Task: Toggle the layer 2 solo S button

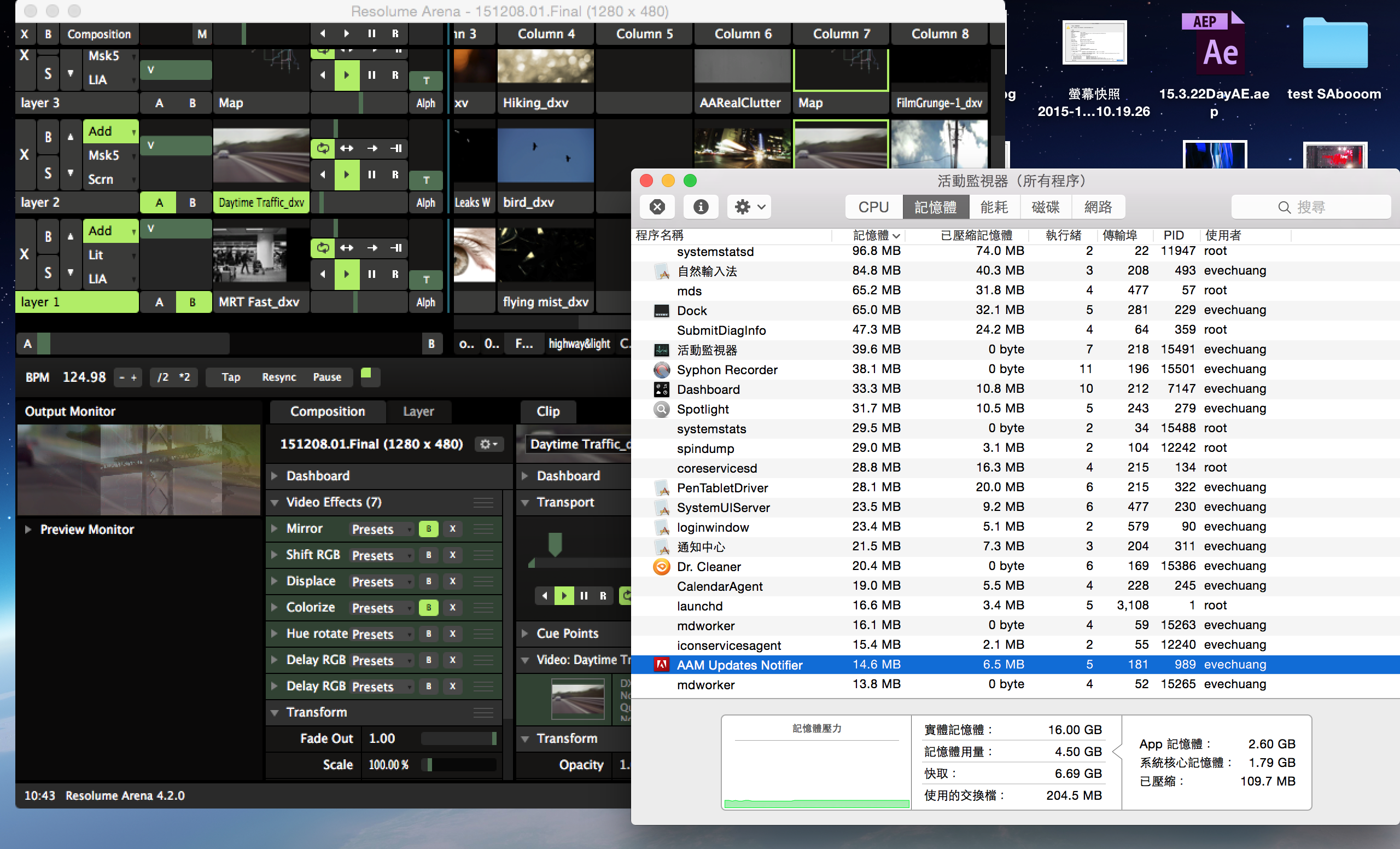Action: coord(48,173)
